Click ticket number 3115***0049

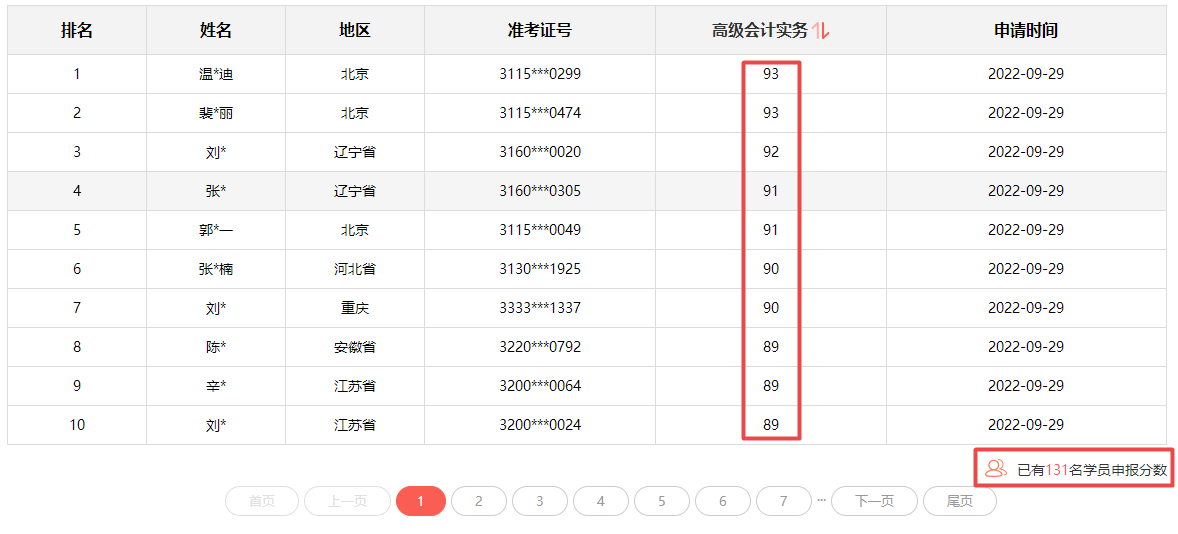[539, 230]
